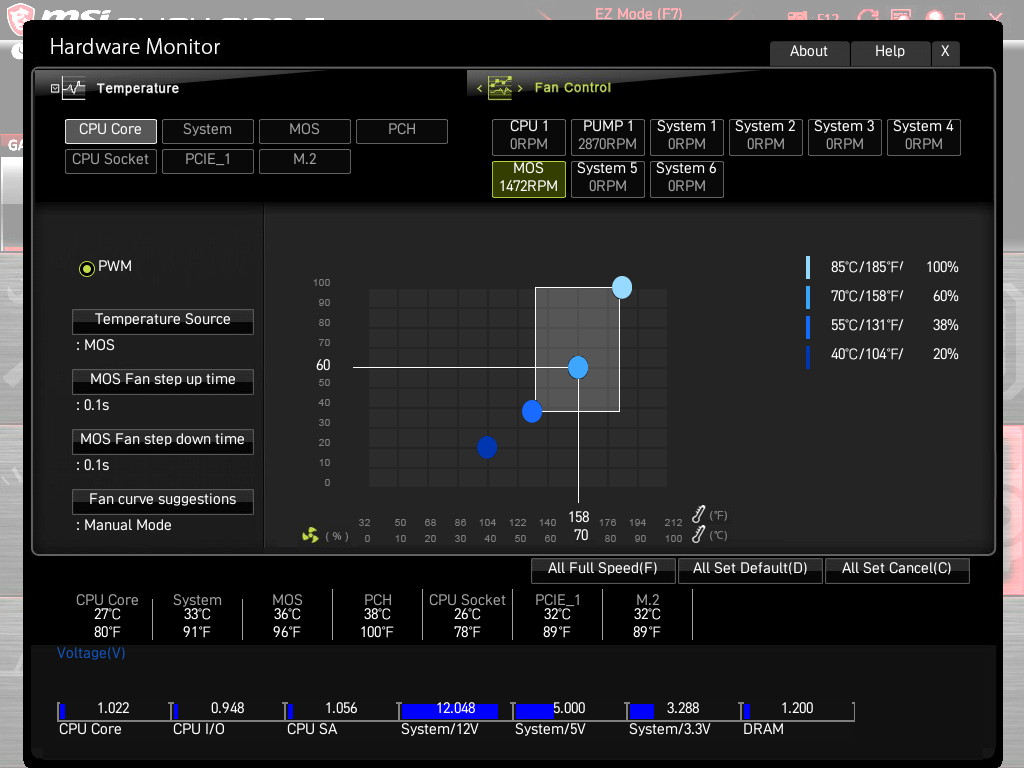Select the System 5 fan tab
This screenshot has height=768, width=1024.
607,178
